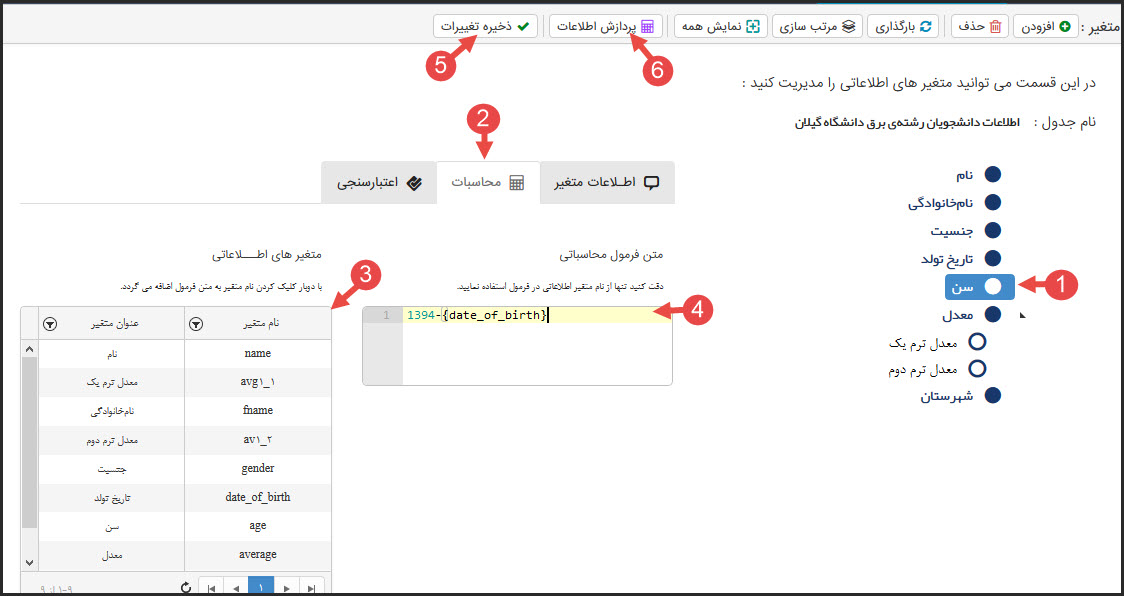Screen dimensions: 1124x596
Task: Click the refresh icon in table pagination
Action: tap(186, 587)
